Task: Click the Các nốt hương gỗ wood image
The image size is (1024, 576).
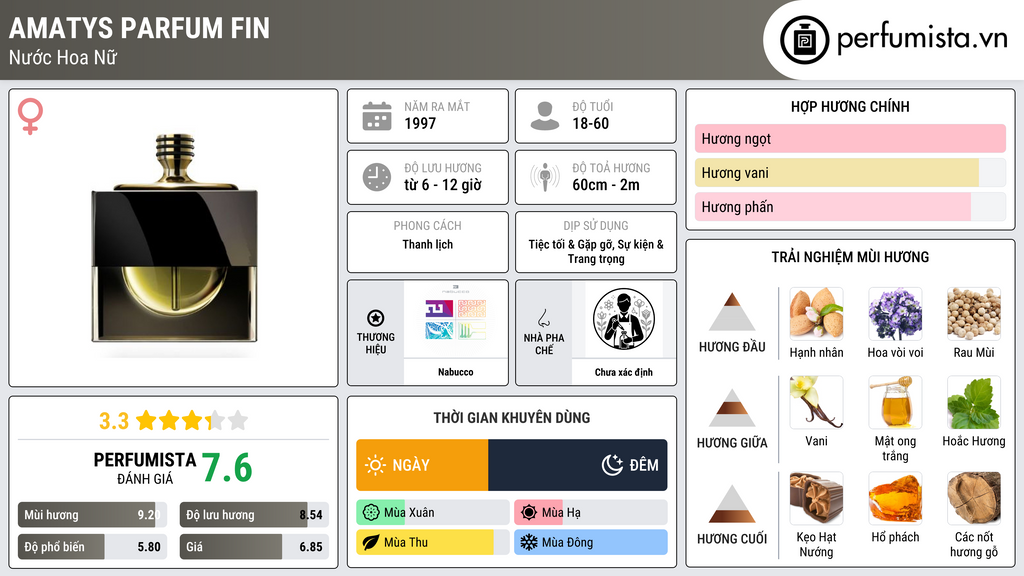Action: click(x=974, y=498)
